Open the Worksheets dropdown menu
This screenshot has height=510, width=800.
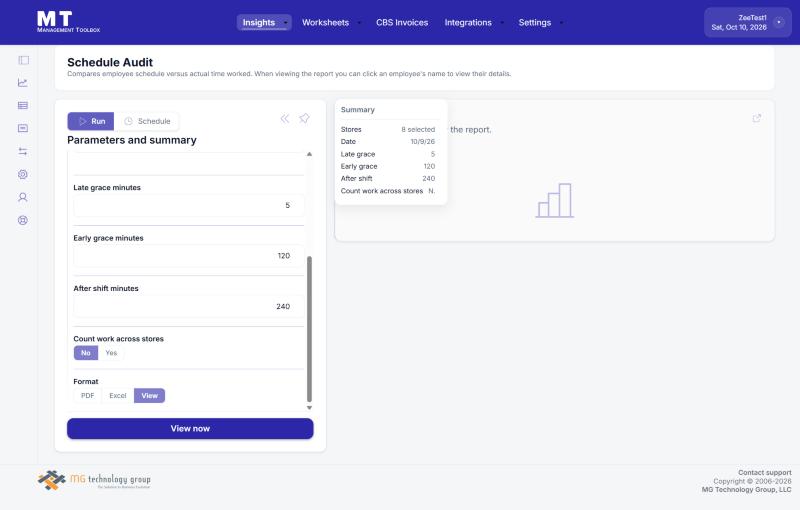pos(331,22)
